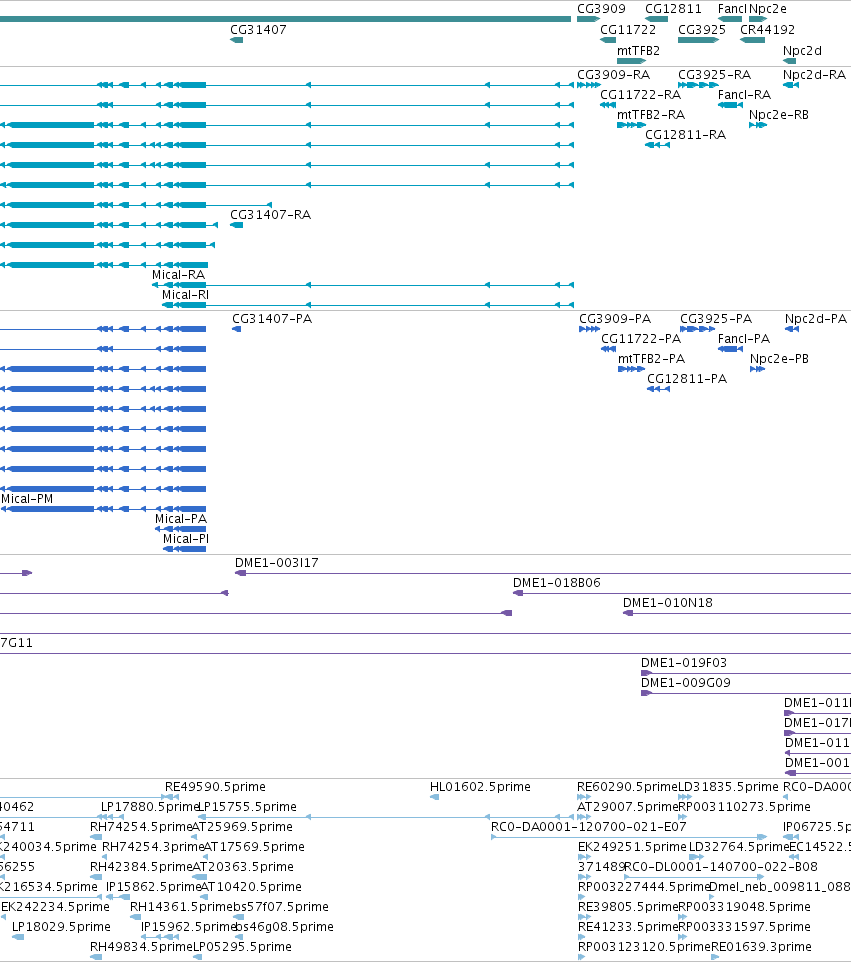Screen dimensions: 851x962
Task: Select the EK249251.5prime EST label
Action: pyautogui.click(x=632, y=847)
